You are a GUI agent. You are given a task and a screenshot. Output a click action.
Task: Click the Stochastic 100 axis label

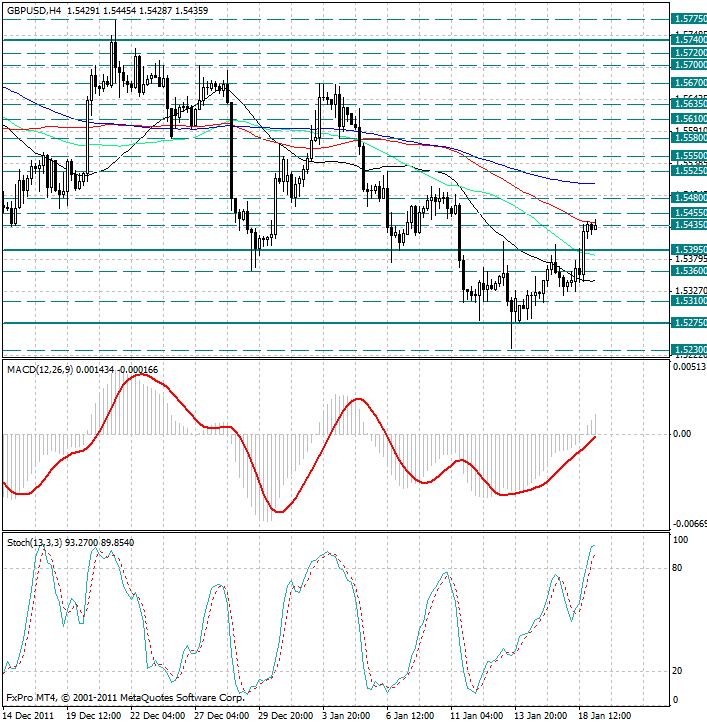[681, 540]
